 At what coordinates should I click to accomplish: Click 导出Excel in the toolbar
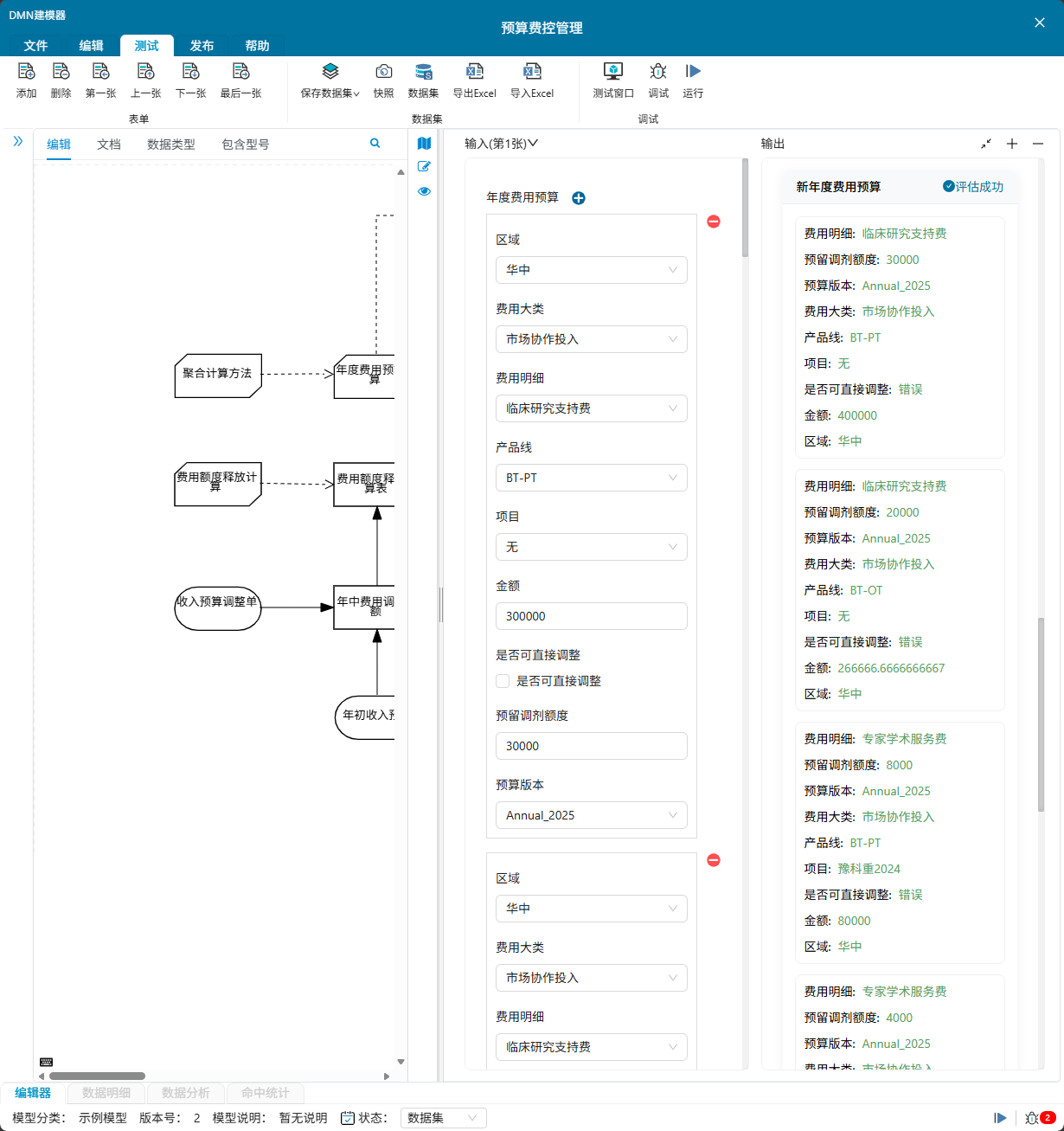click(x=474, y=72)
